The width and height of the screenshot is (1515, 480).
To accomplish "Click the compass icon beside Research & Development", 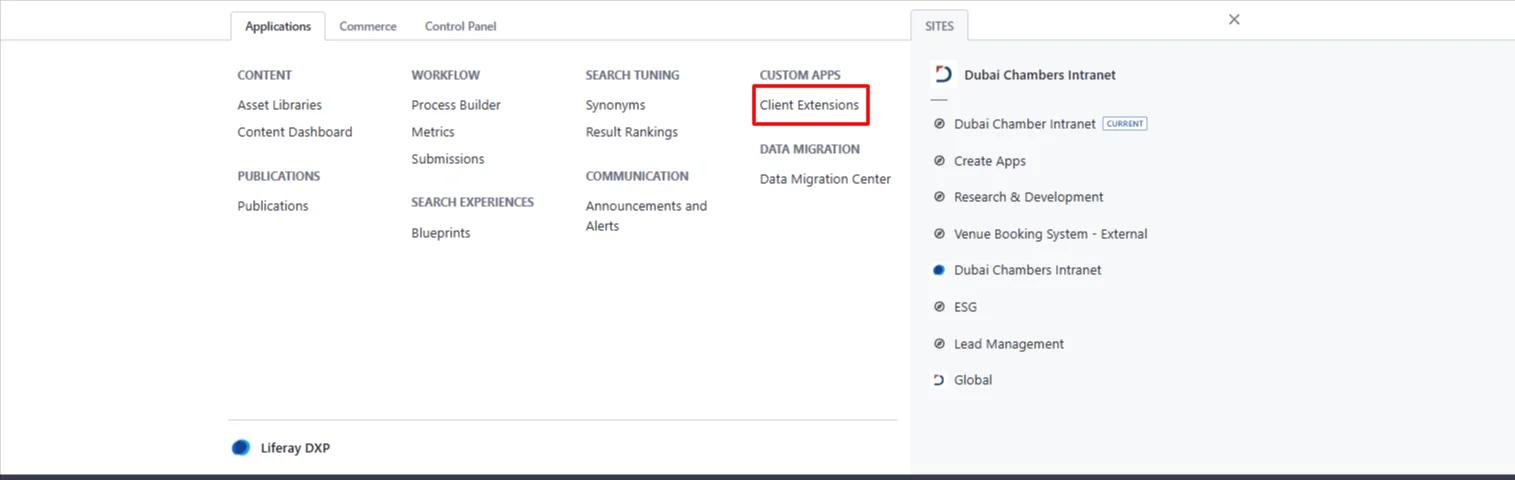I will click(x=939, y=197).
